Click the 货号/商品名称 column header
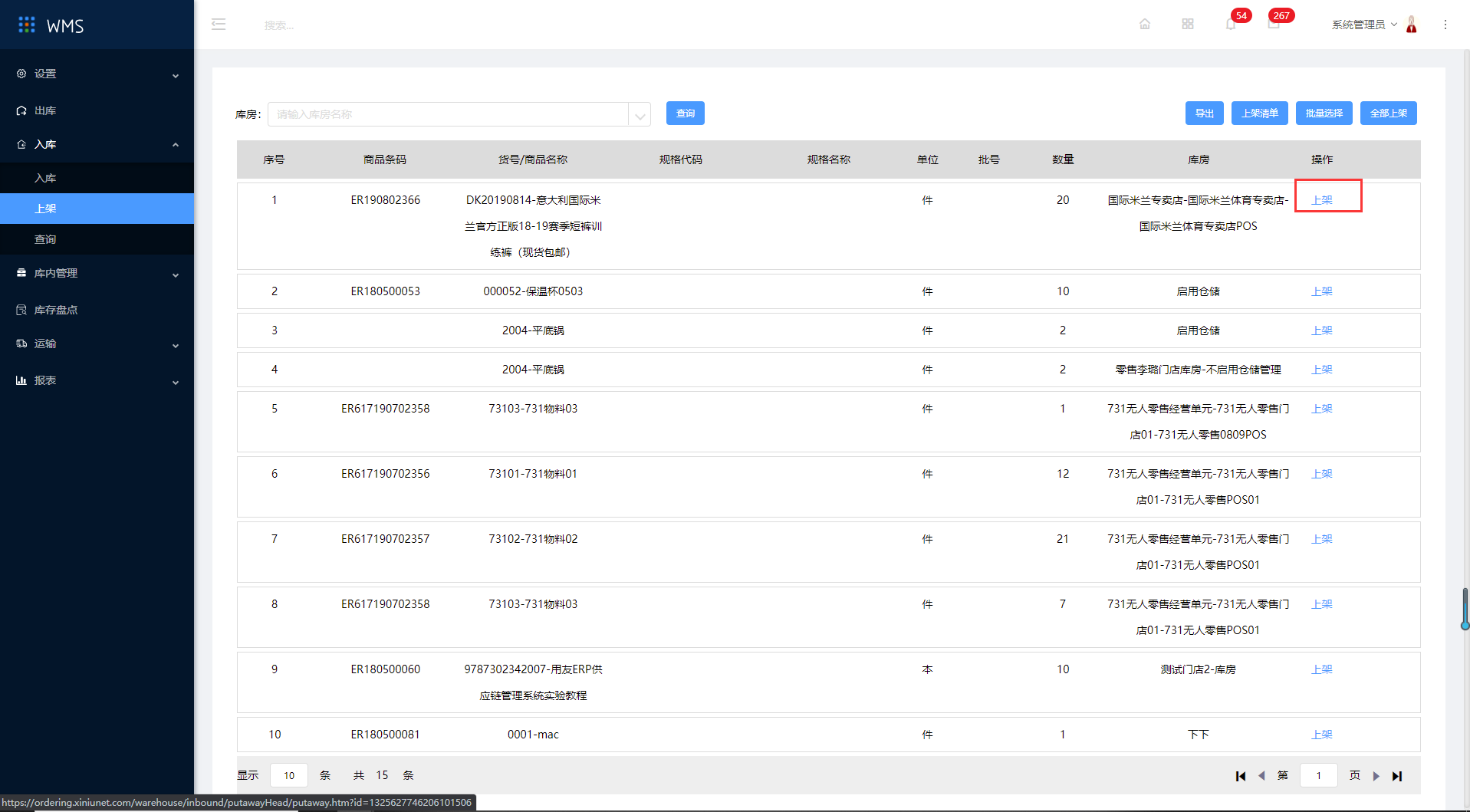This screenshot has height=812, width=1470. pos(533,159)
